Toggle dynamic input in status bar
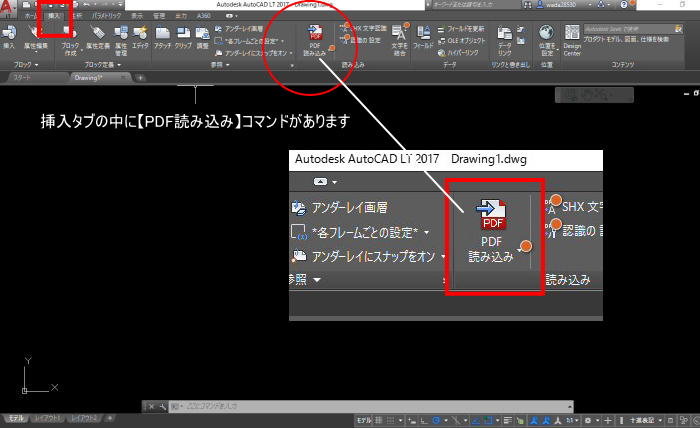 (412, 420)
